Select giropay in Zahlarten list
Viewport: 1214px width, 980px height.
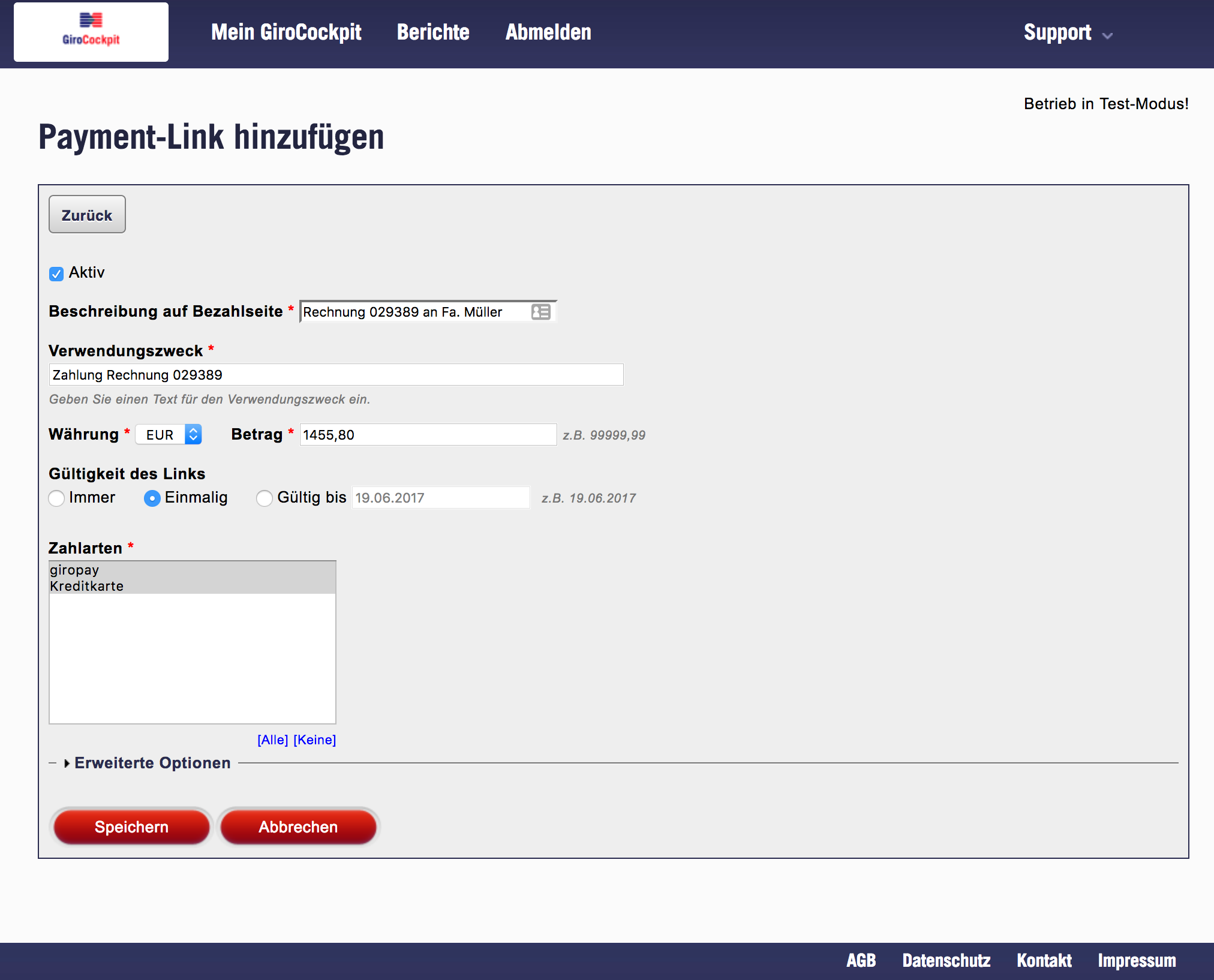click(x=74, y=570)
